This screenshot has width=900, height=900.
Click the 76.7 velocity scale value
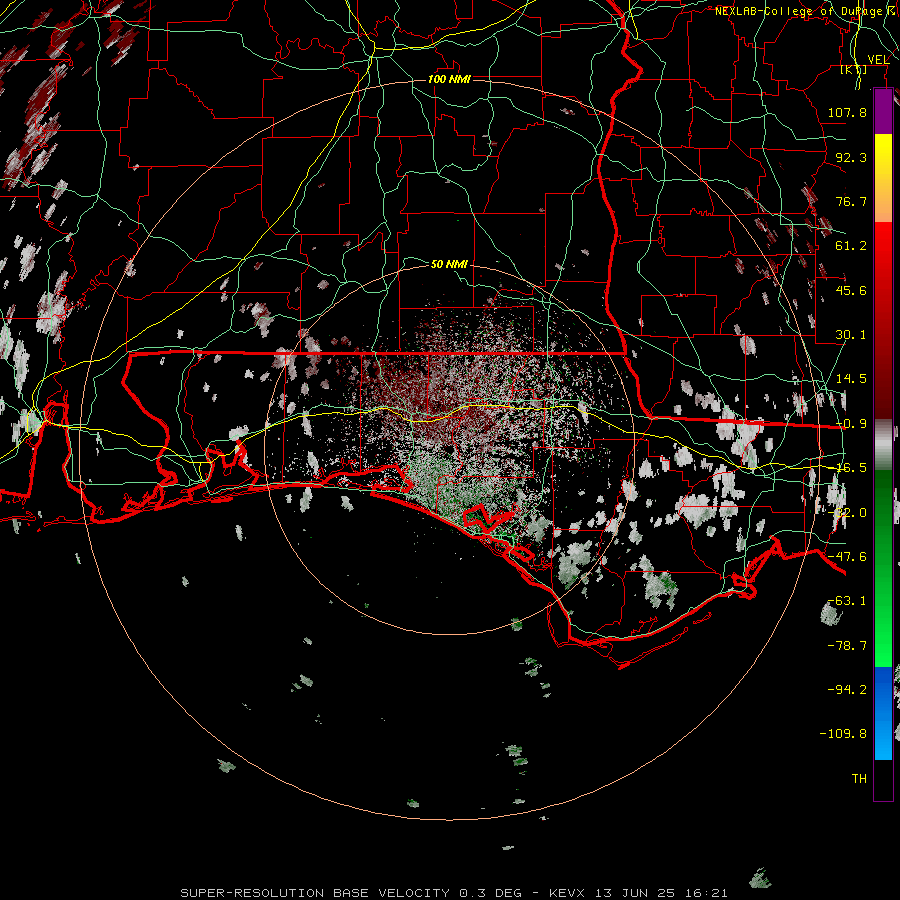tap(851, 201)
